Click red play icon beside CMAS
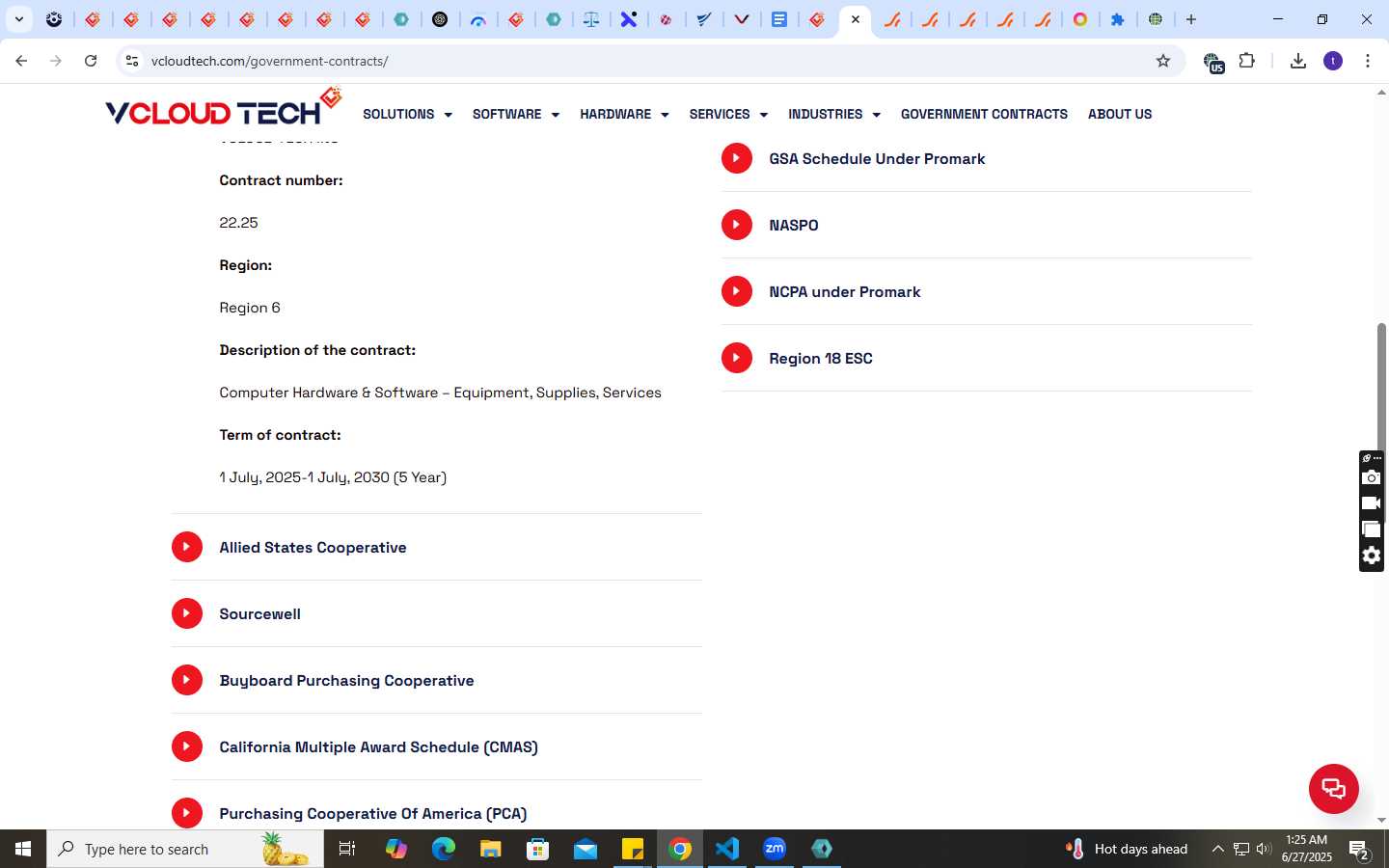 [x=187, y=746]
